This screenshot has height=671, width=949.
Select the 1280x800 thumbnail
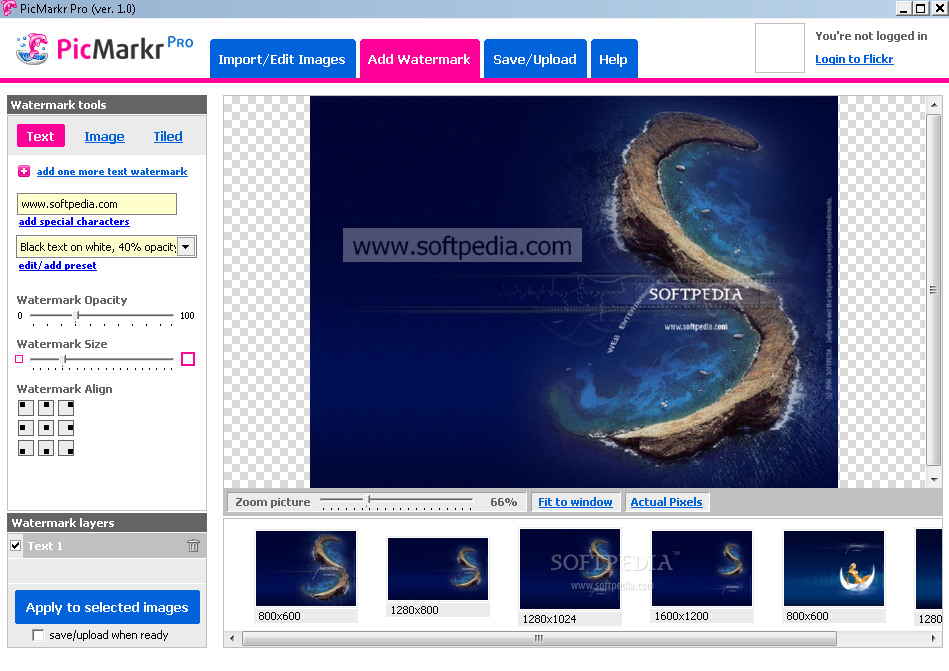(438, 569)
